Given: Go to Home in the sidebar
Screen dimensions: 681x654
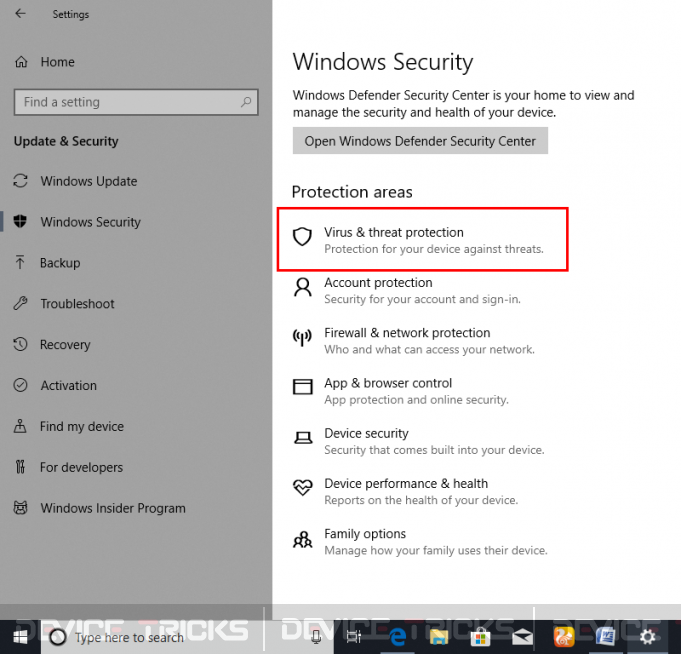Looking at the screenshot, I should (57, 62).
